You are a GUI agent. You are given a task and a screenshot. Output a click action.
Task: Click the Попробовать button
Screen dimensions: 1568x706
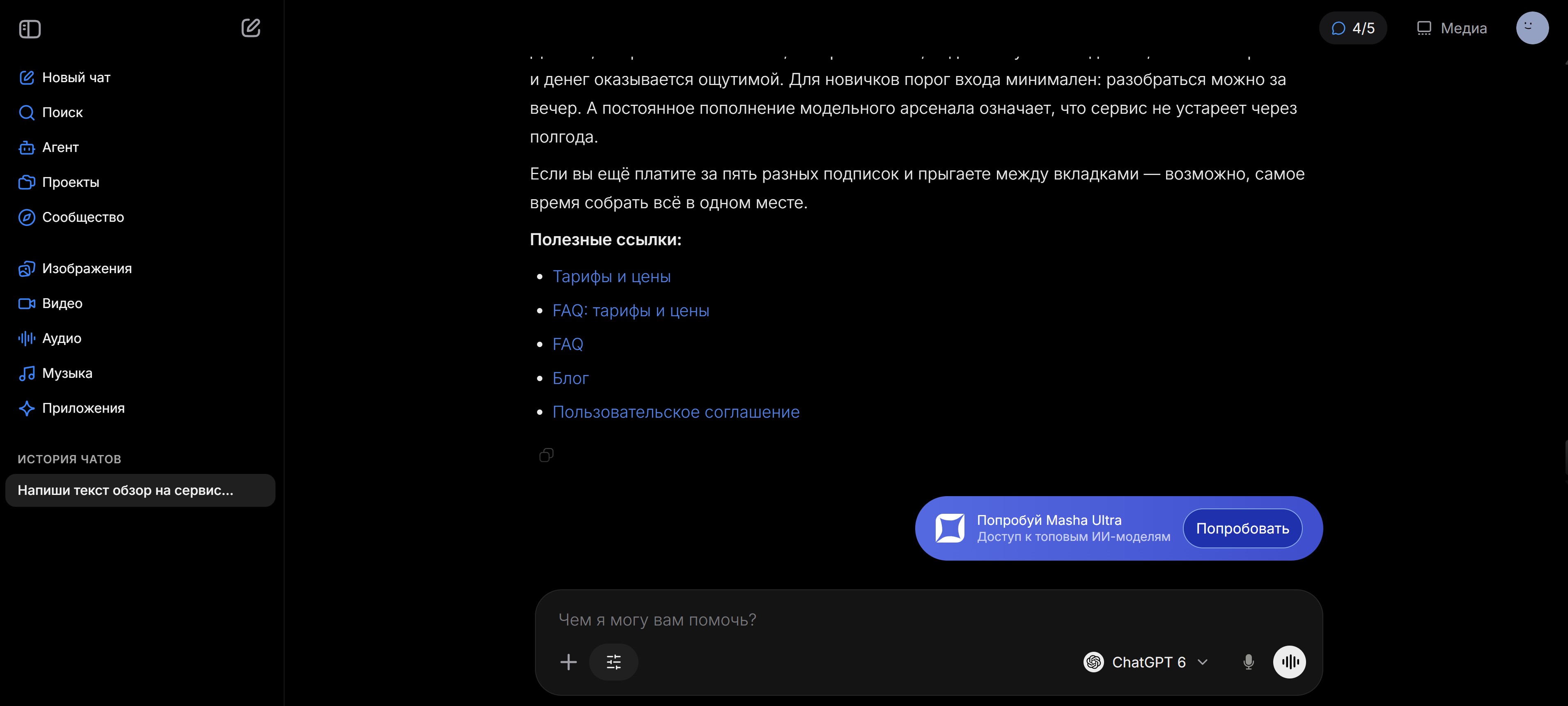[x=1242, y=528]
